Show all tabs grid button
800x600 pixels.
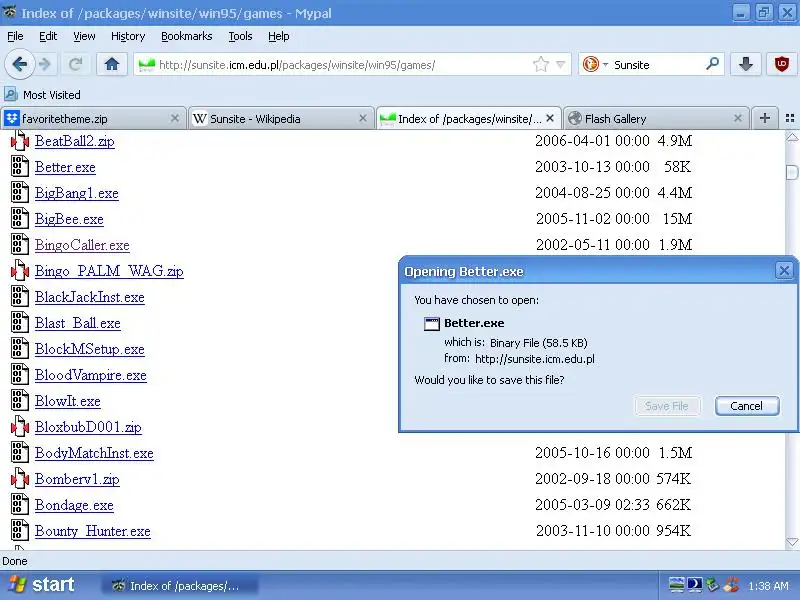pyautogui.click(x=790, y=118)
